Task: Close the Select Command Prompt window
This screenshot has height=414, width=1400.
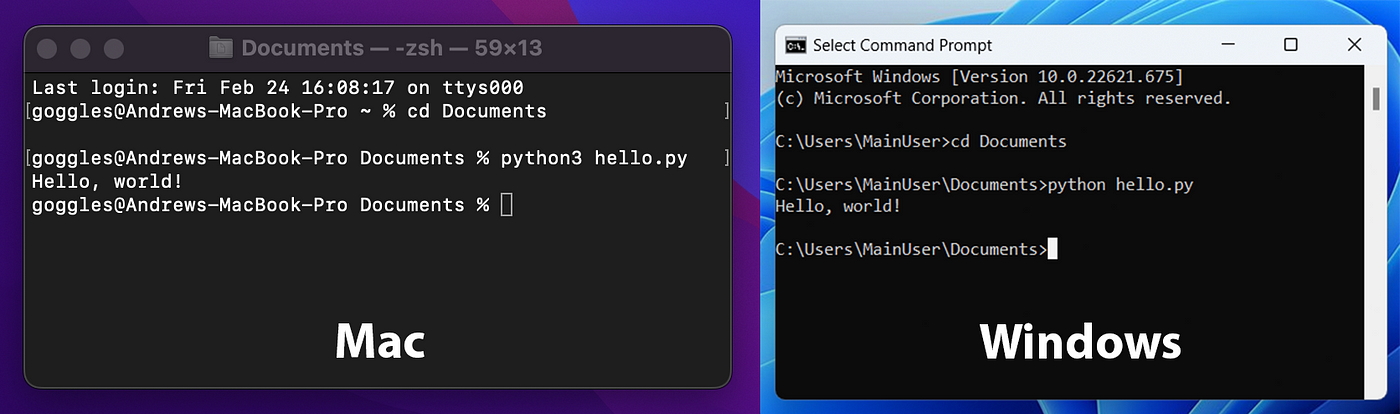Action: [1354, 45]
